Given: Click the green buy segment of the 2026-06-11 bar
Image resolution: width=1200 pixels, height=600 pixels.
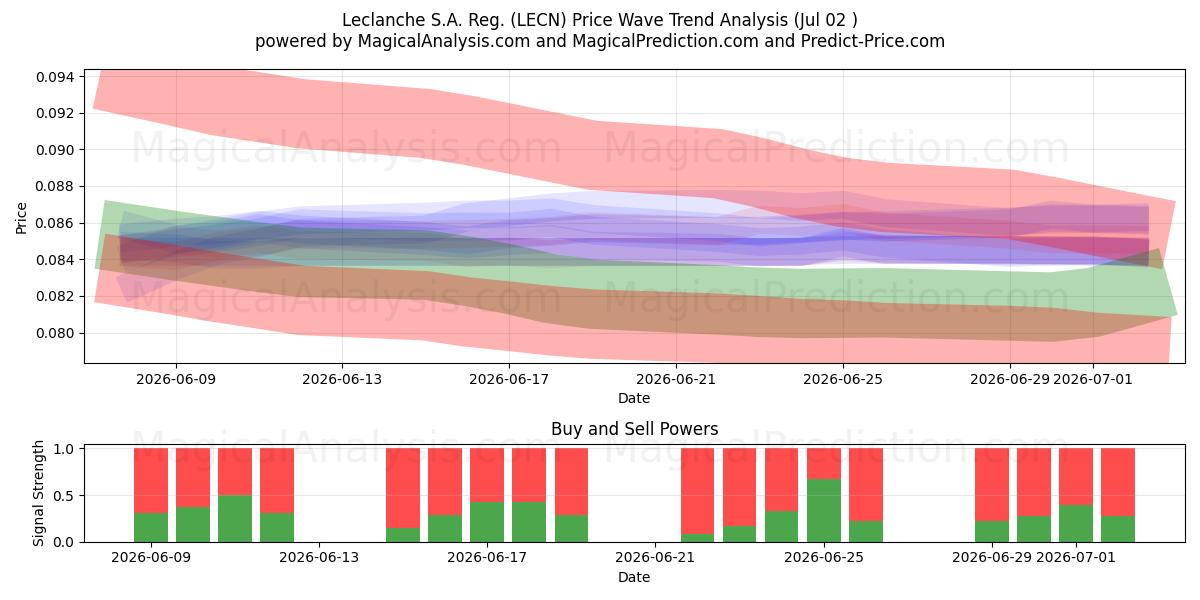Looking at the screenshot, I should pos(235,519).
